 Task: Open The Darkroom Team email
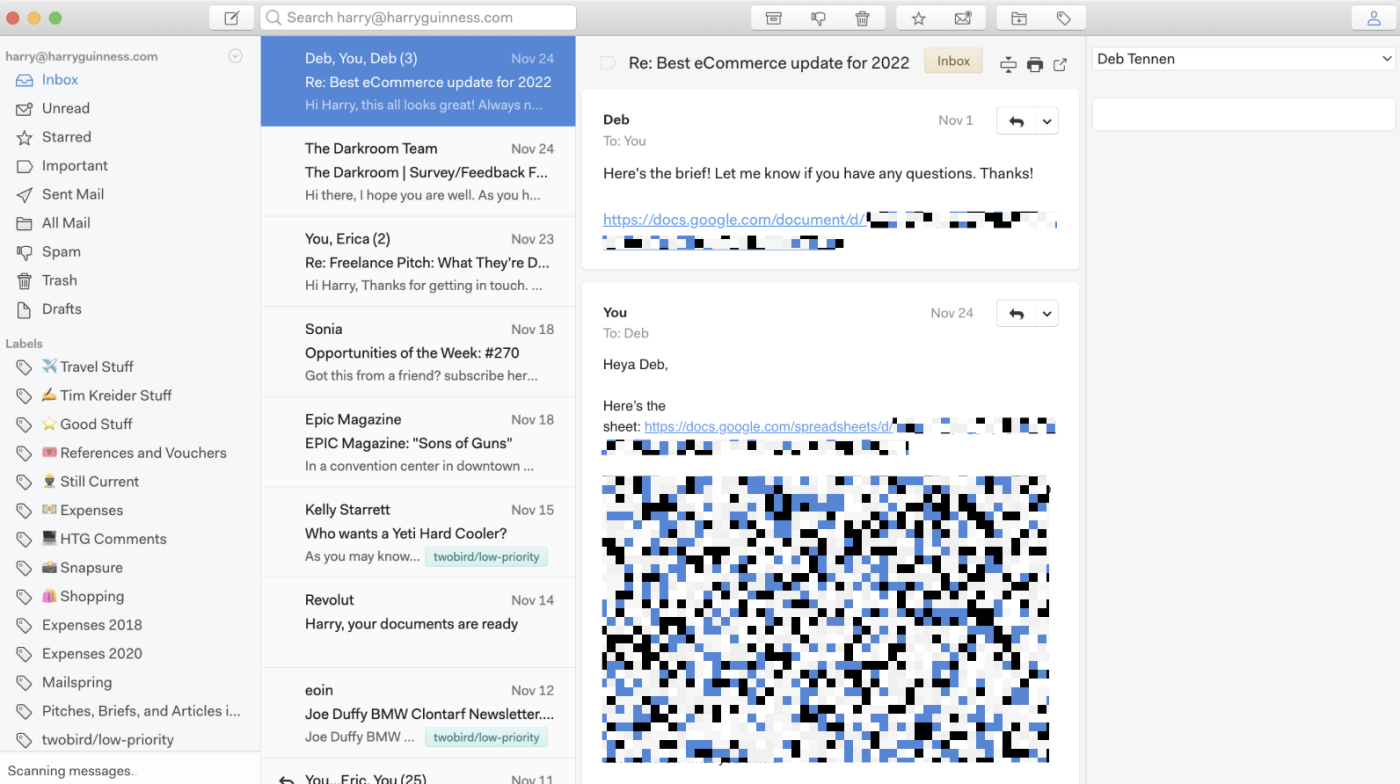pos(418,172)
